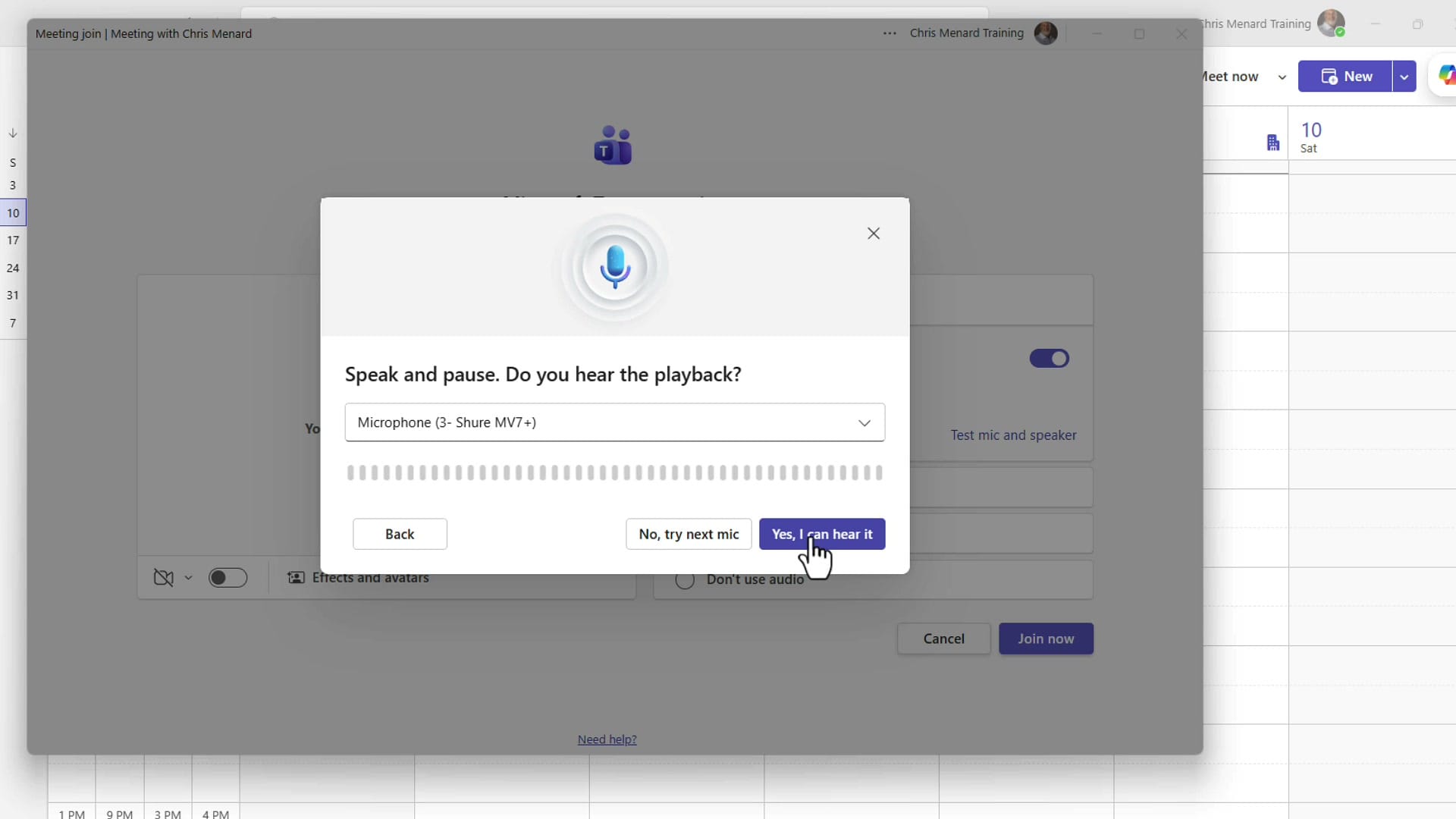Go Back in mic test dialog
1456x819 pixels.
[400, 534]
